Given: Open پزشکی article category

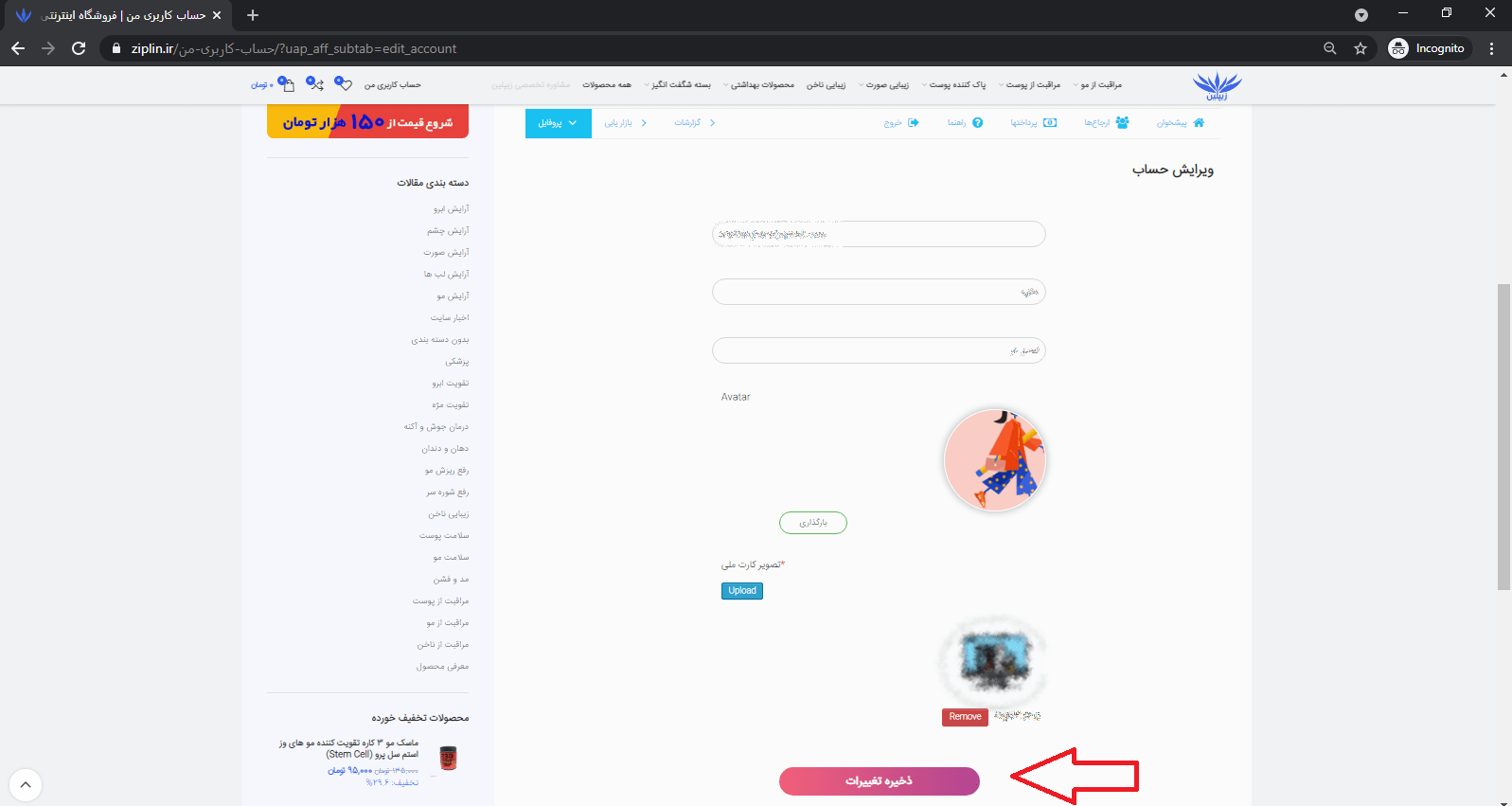Looking at the screenshot, I should [457, 362].
